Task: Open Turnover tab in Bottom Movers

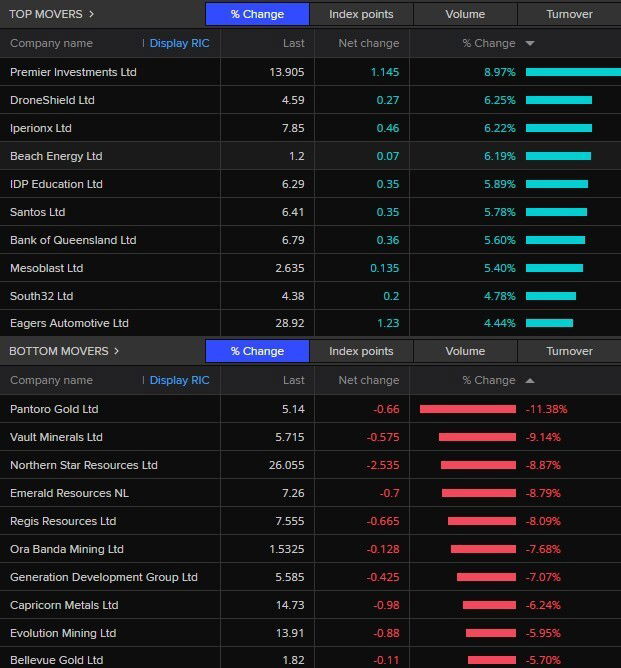Action: tap(569, 351)
